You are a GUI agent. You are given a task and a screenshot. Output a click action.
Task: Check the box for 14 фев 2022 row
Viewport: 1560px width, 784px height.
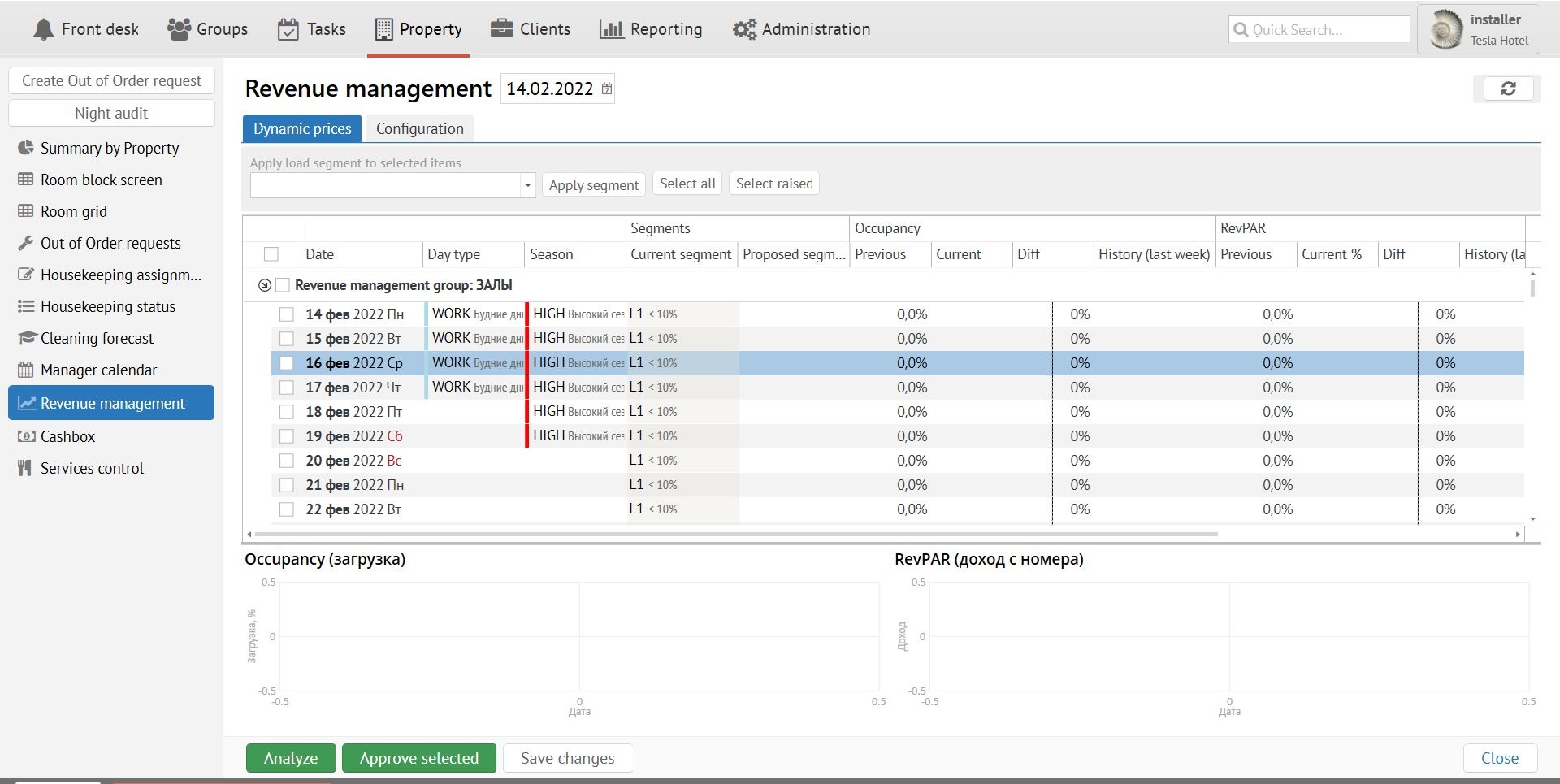coord(286,314)
